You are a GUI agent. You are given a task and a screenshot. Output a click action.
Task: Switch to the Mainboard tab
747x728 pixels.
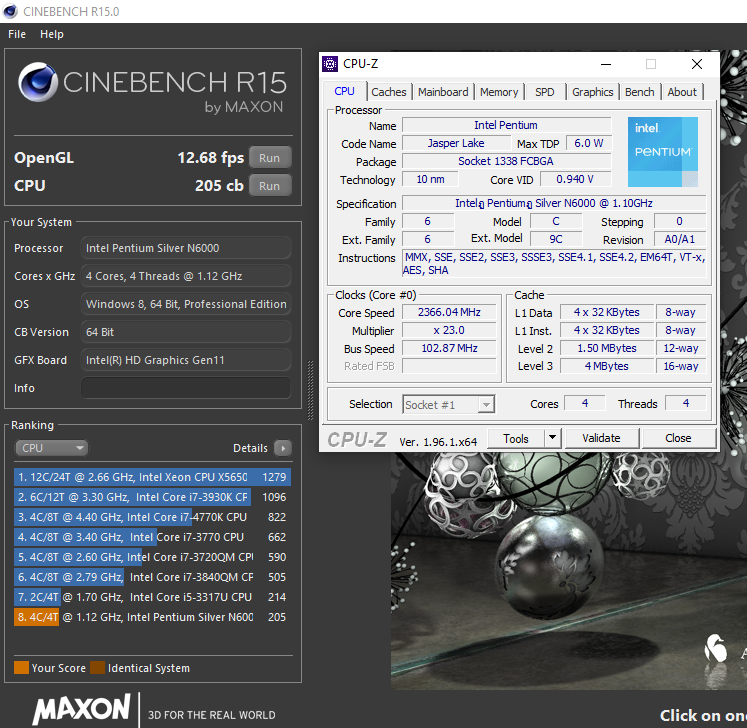pyautogui.click(x=443, y=92)
